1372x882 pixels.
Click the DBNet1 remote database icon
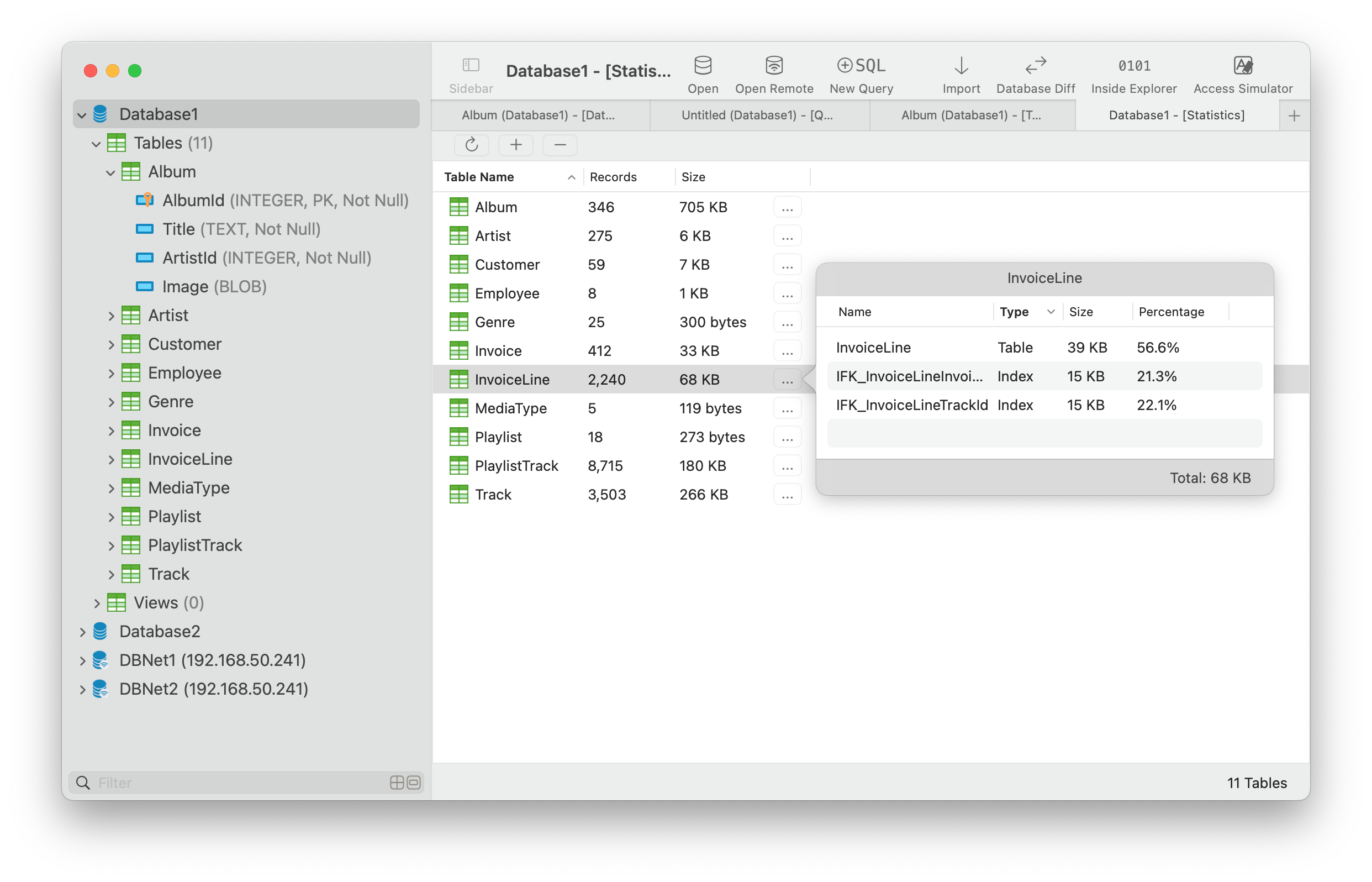(100, 660)
